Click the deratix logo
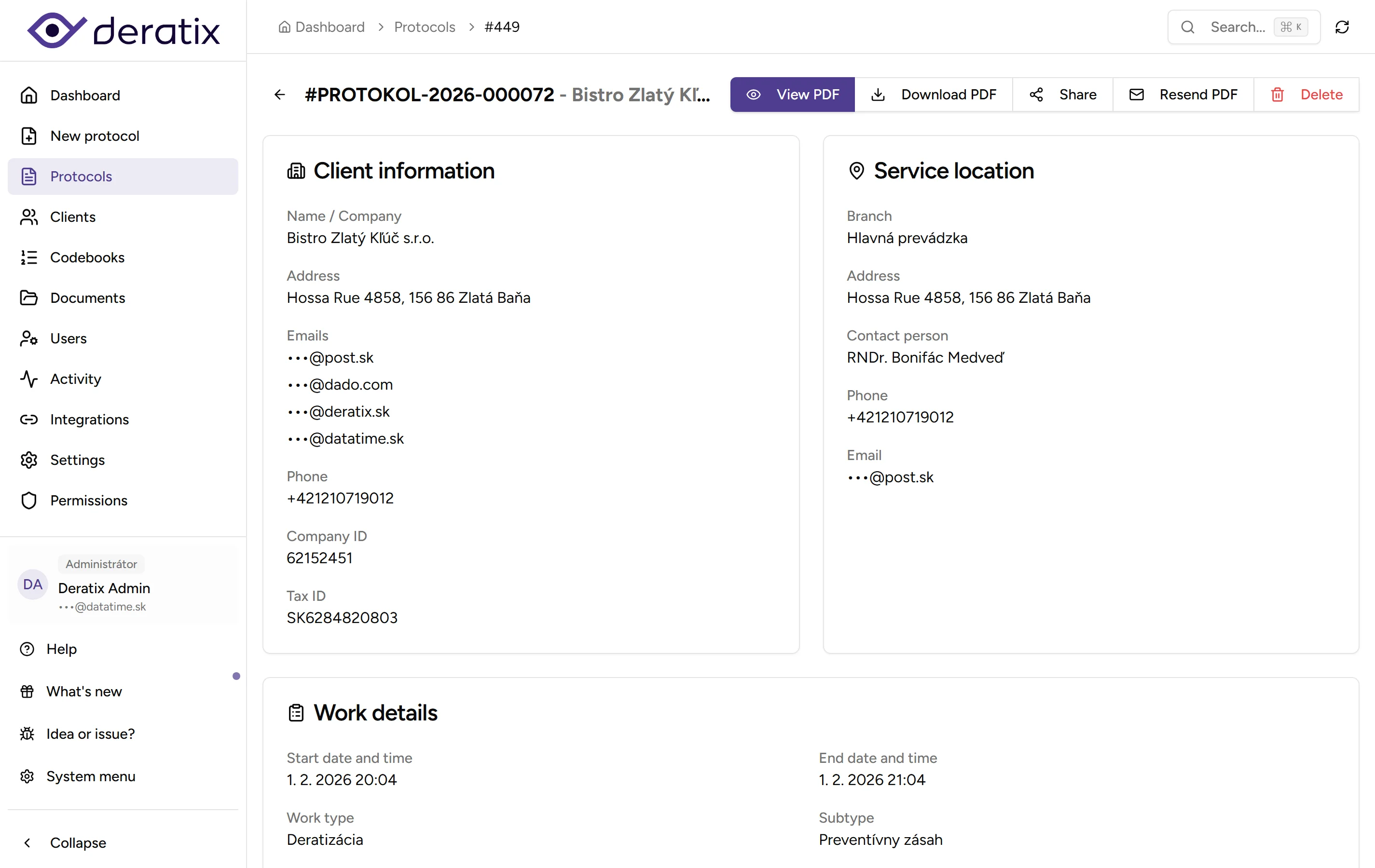The image size is (1375, 868). [123, 30]
